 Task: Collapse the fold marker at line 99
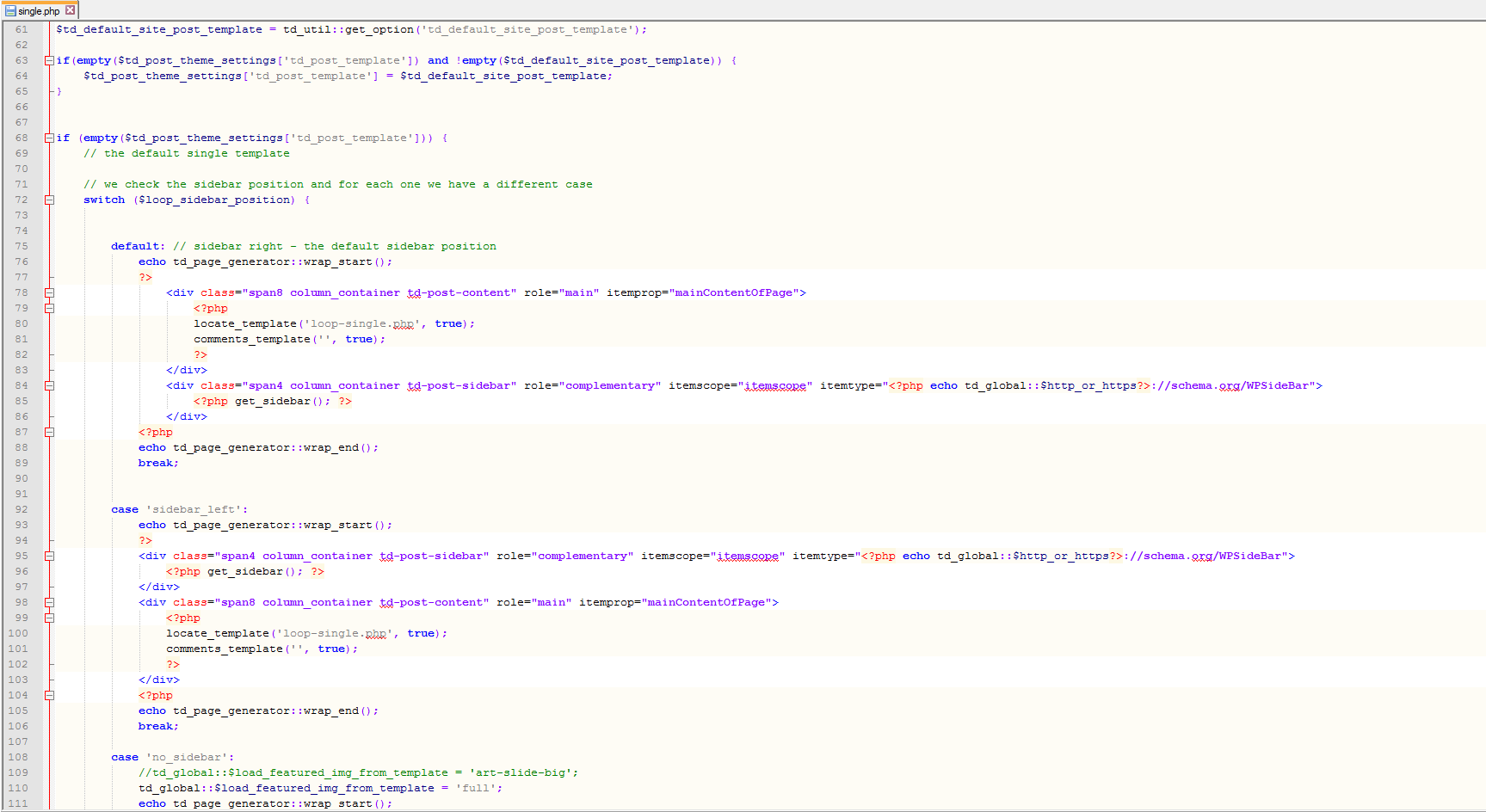(49, 618)
